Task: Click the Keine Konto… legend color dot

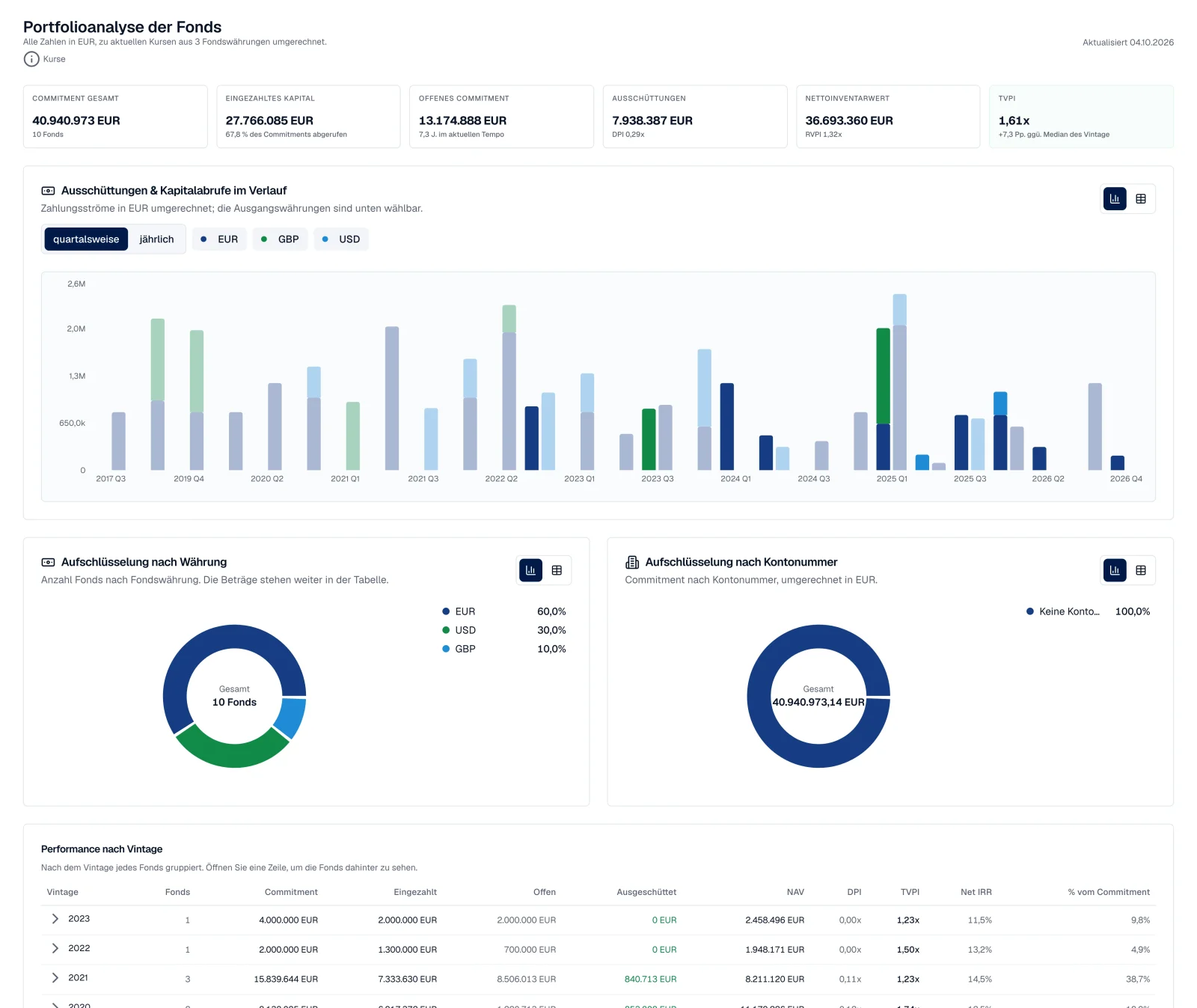Action: [1030, 611]
